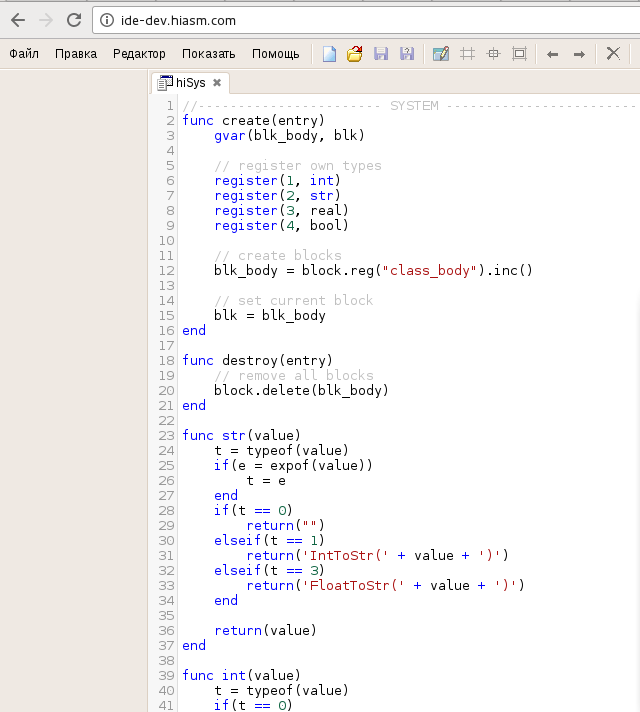Click the frame bounds icon in toolbar
The image size is (640, 712).
click(519, 54)
